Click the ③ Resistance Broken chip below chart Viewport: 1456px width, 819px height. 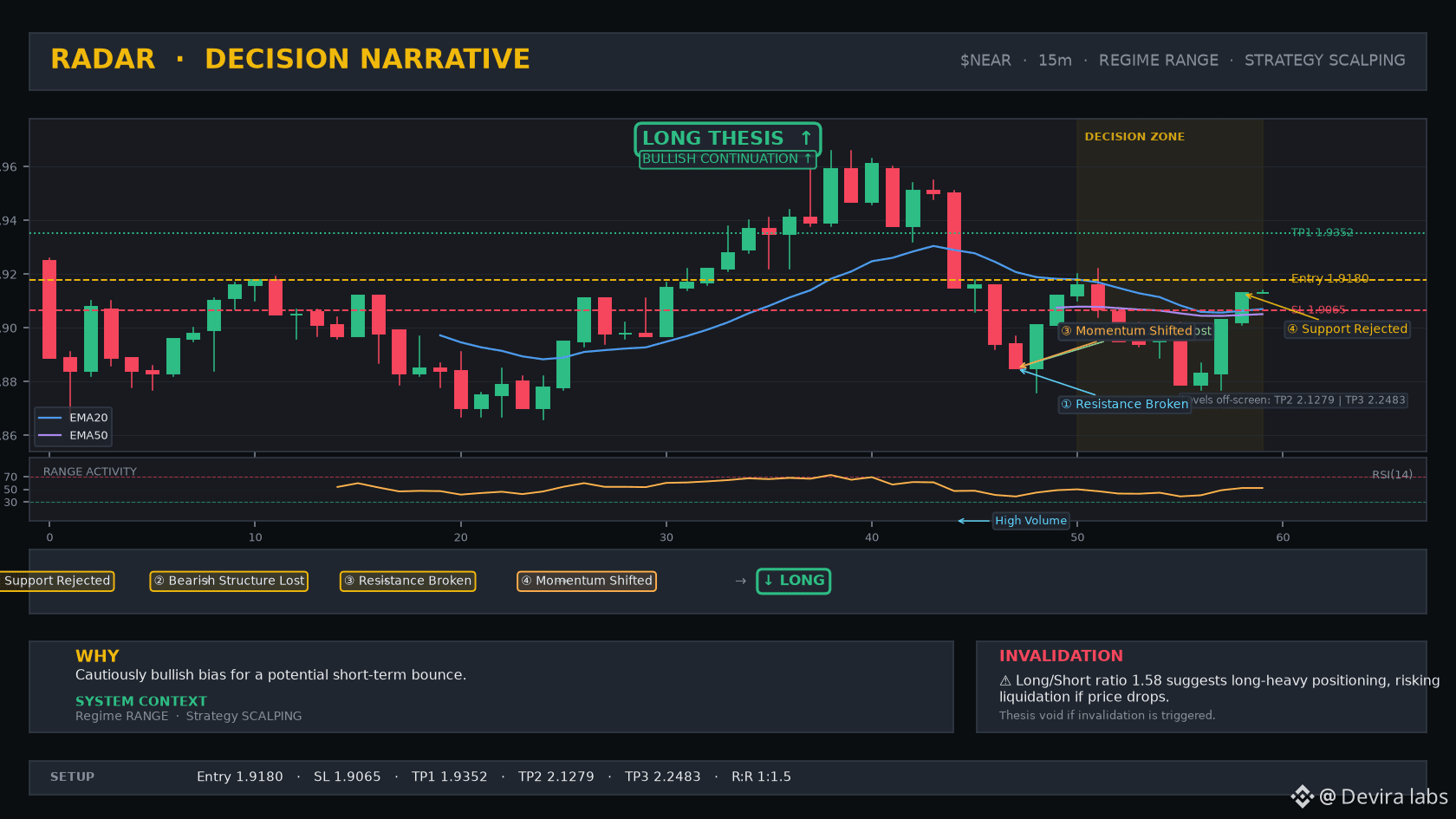pos(407,581)
